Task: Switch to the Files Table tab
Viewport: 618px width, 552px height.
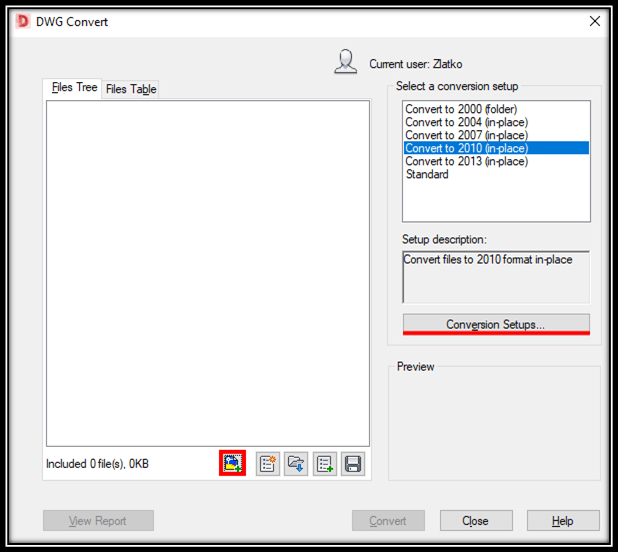Action: (131, 89)
